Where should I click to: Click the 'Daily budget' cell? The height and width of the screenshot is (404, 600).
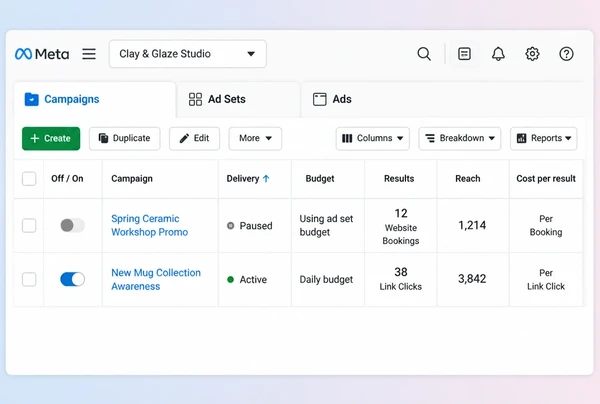(326, 280)
